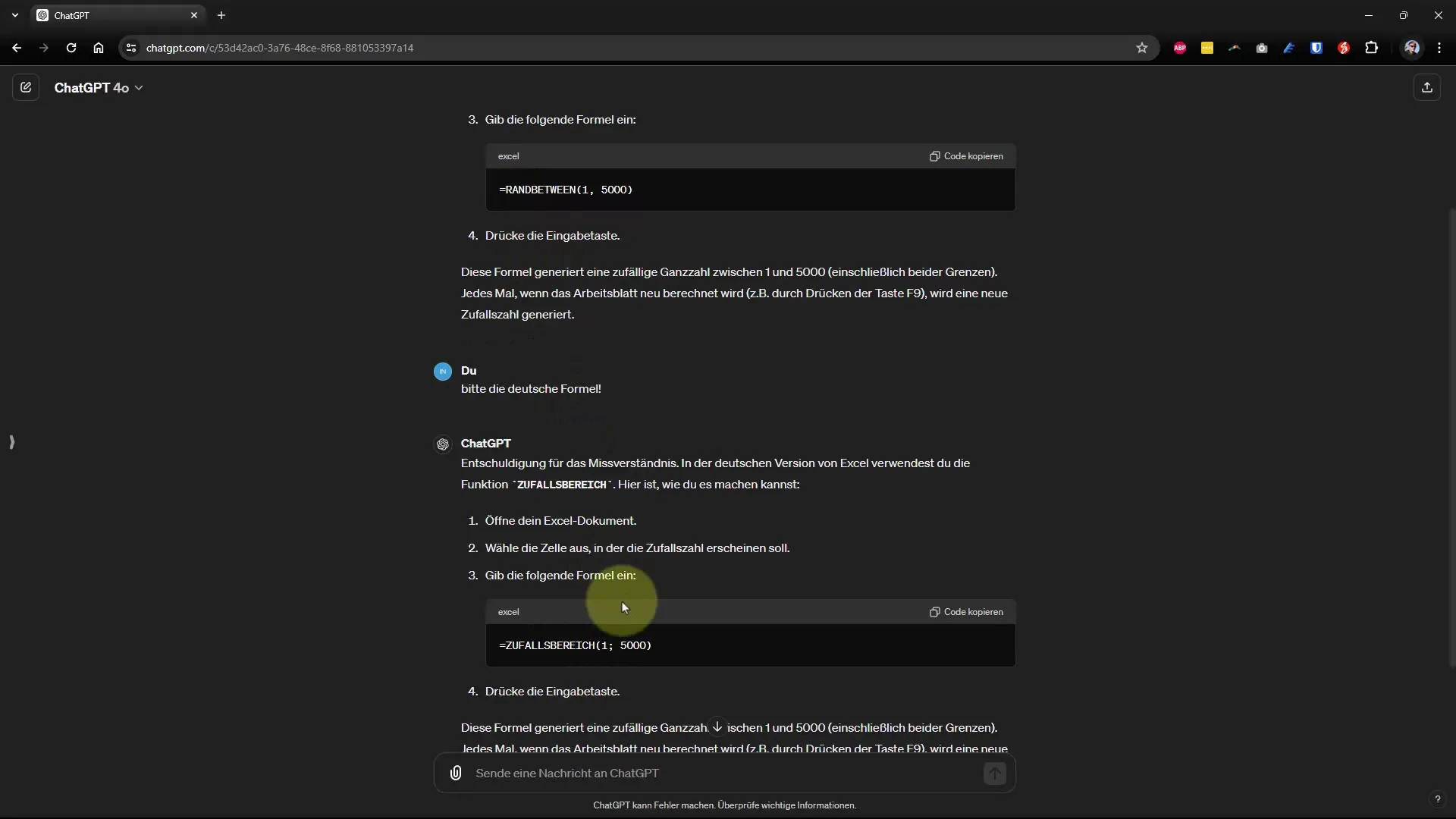Attach a file with the paperclip icon

coord(456,773)
